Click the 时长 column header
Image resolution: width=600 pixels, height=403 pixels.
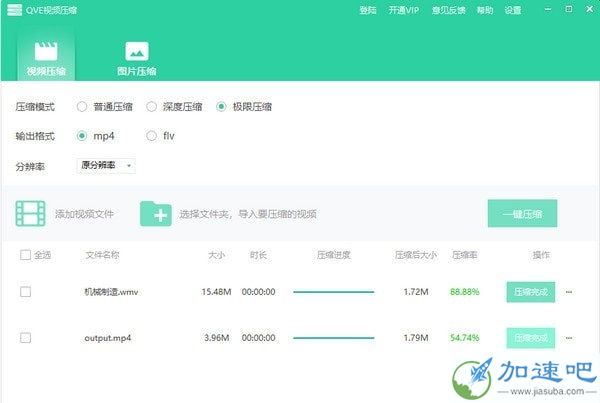[258, 255]
